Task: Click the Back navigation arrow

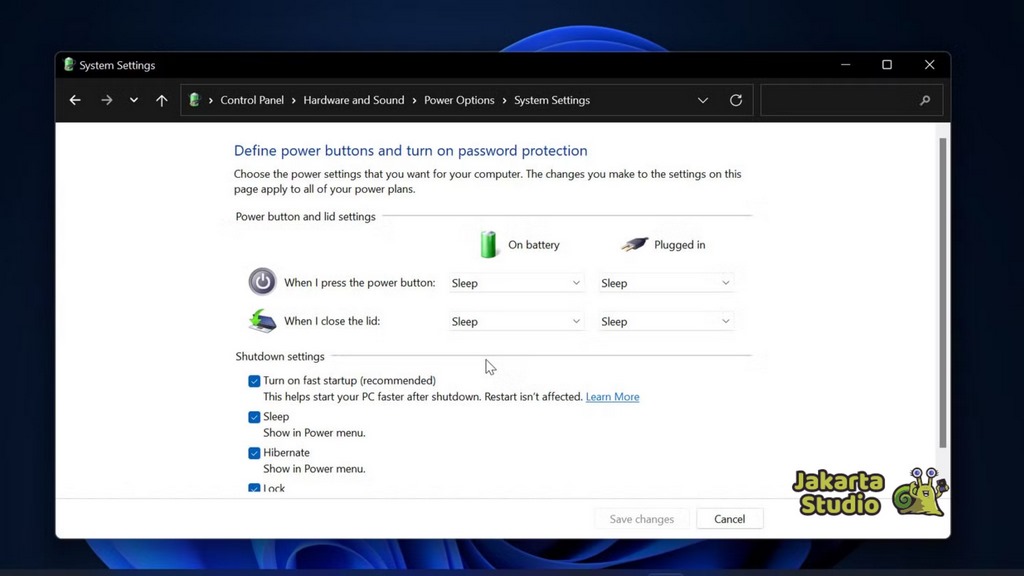Action: [75, 100]
